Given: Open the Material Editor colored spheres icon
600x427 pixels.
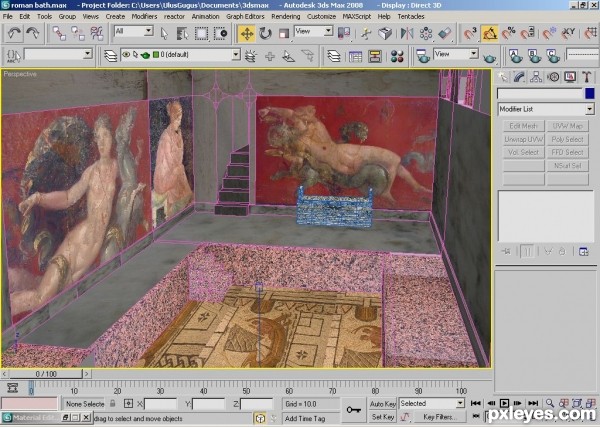Looking at the screenshot, I should point(397,56).
